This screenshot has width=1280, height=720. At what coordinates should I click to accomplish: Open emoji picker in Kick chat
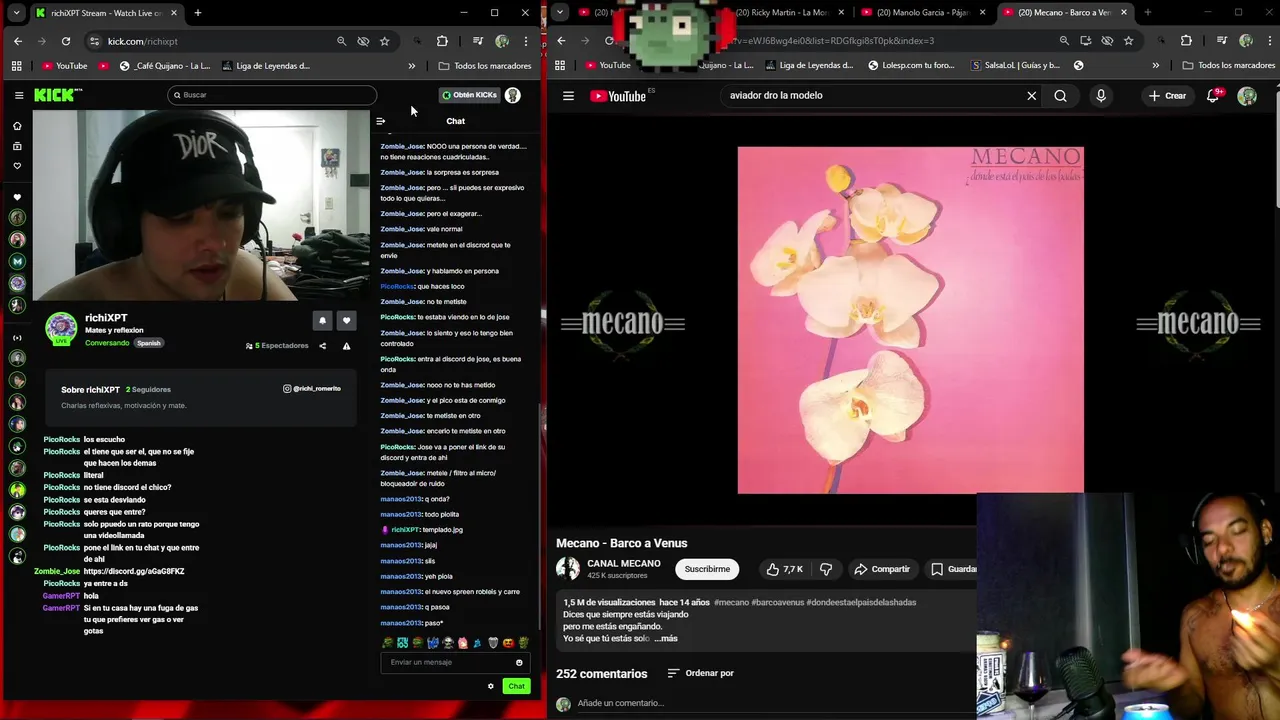pyautogui.click(x=519, y=662)
